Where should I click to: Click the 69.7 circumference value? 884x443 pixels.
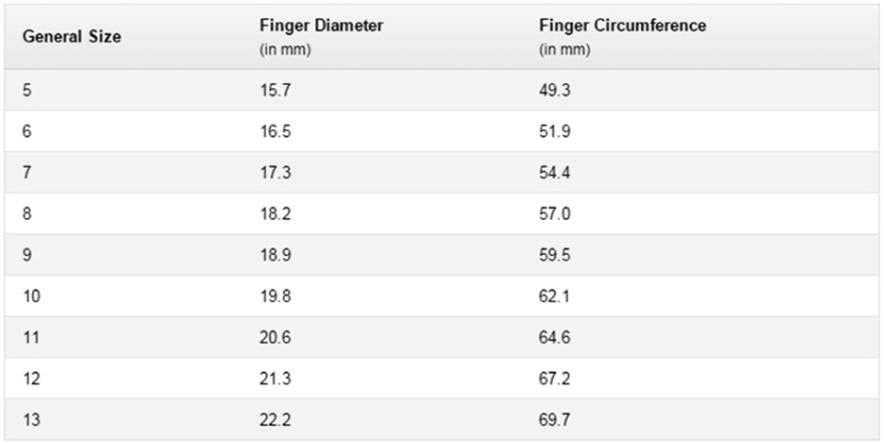pos(554,418)
